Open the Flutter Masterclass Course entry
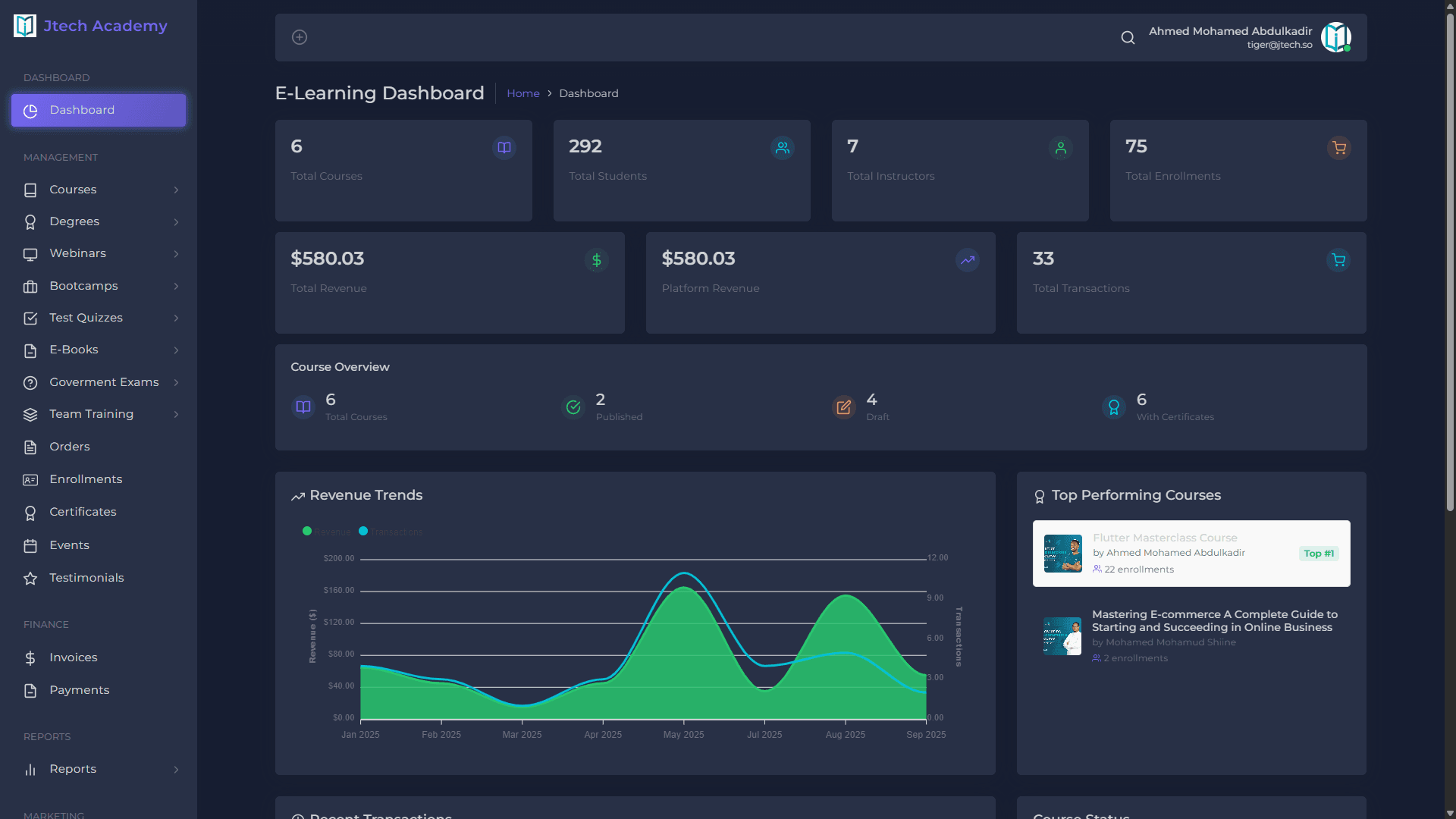The image size is (1456, 819). tap(1190, 554)
